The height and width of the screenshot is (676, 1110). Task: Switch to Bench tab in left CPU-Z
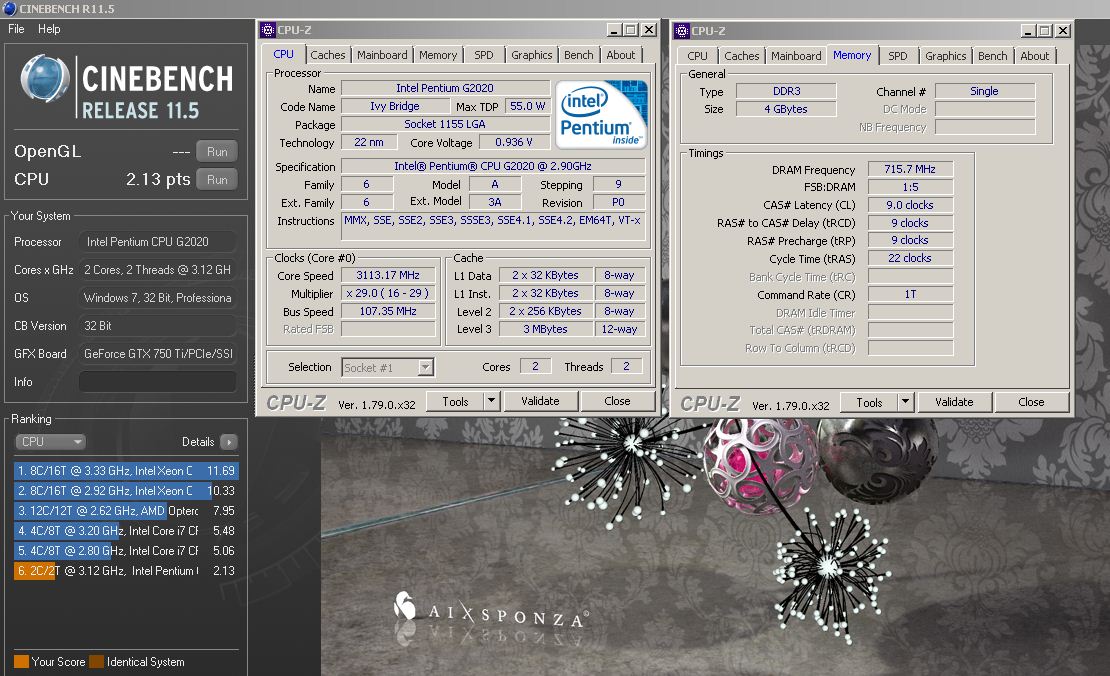click(x=578, y=55)
